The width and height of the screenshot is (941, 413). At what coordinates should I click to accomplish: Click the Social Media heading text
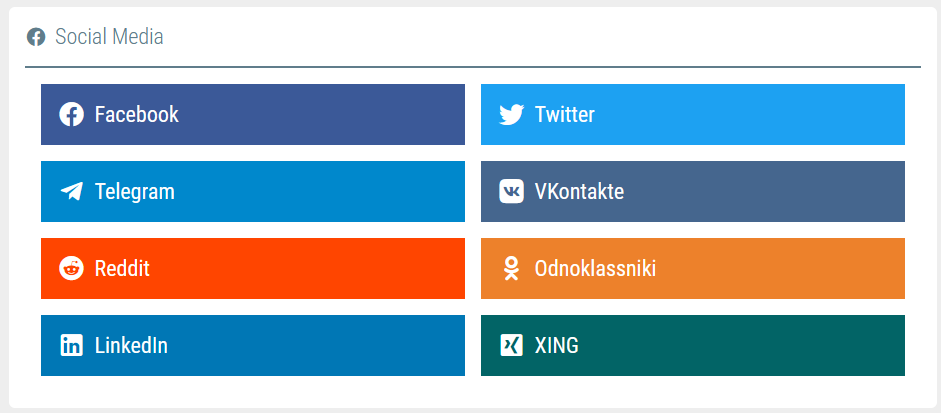109,37
